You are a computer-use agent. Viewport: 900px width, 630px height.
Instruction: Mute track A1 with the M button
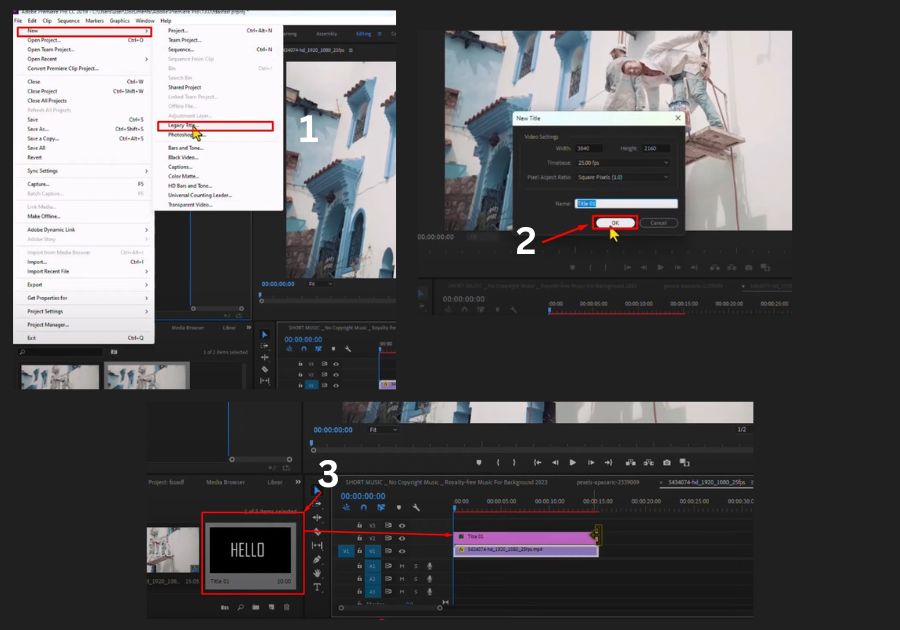pos(402,566)
